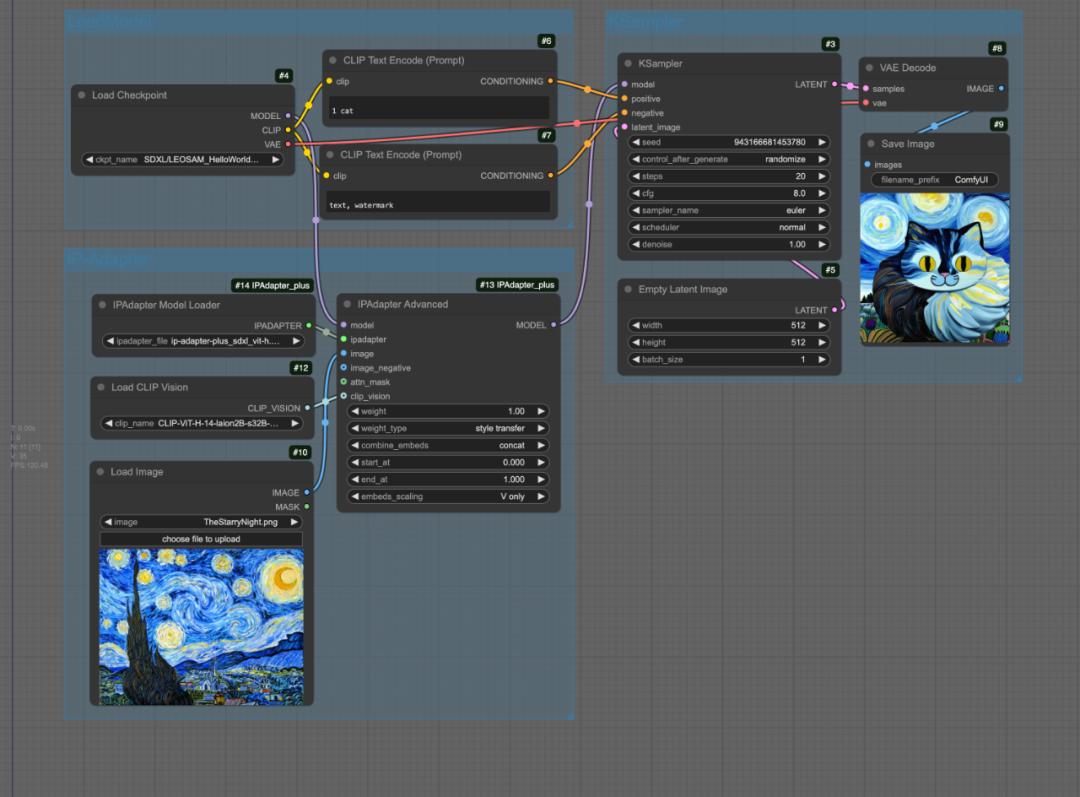Collapse the IPAdapter Model Loader node dot

103,304
